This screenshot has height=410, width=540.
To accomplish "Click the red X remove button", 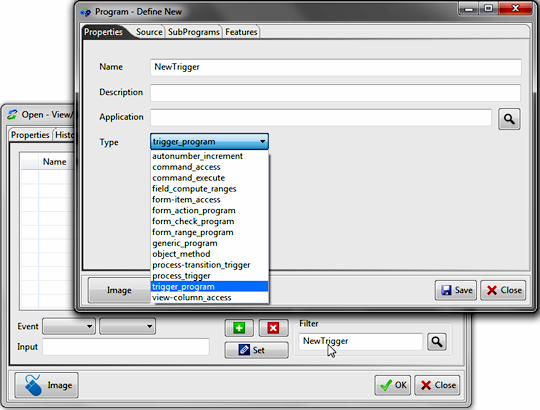I will point(273,328).
